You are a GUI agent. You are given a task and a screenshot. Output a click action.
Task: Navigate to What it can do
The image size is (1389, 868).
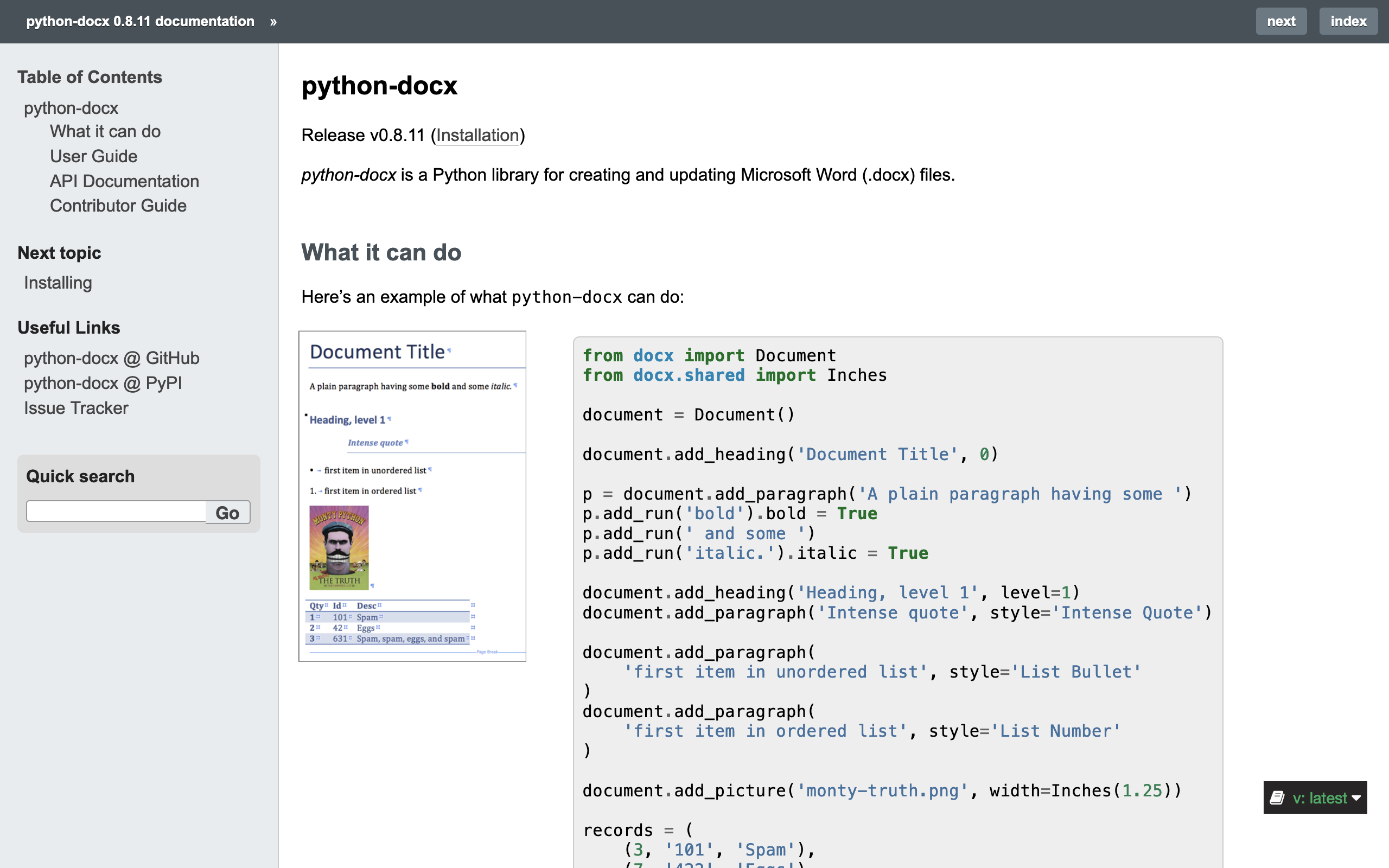click(x=105, y=131)
